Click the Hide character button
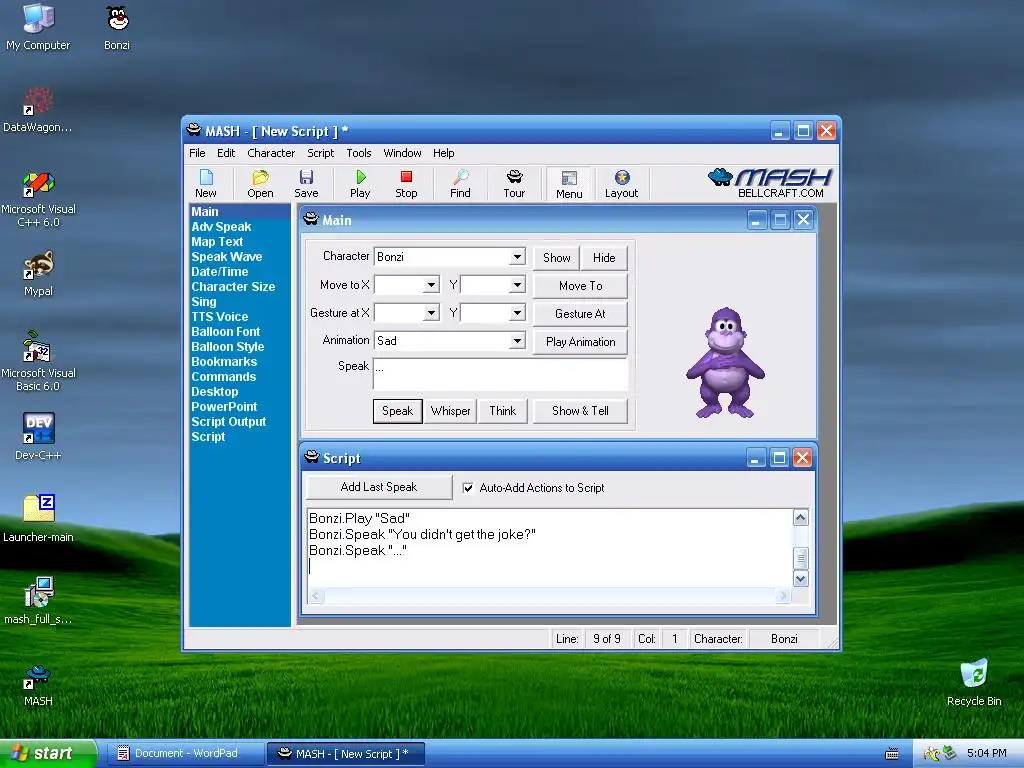 click(604, 257)
